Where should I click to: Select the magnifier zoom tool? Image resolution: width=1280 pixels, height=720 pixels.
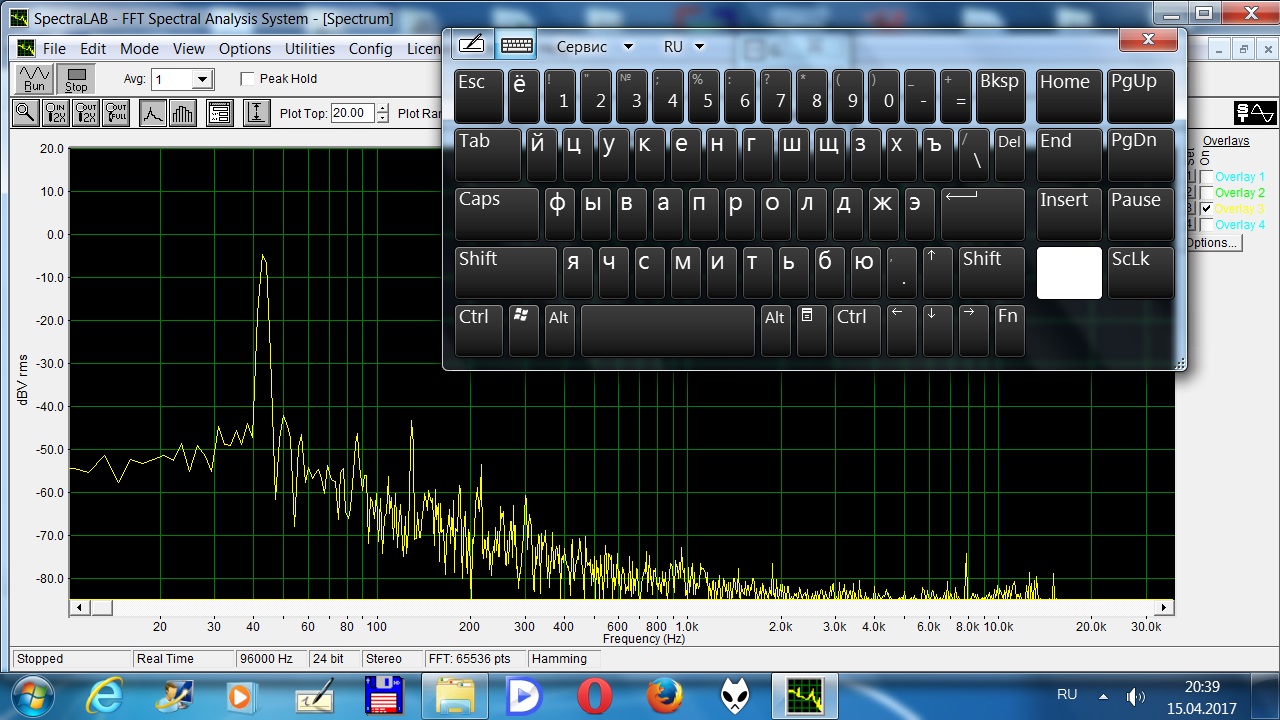25,113
